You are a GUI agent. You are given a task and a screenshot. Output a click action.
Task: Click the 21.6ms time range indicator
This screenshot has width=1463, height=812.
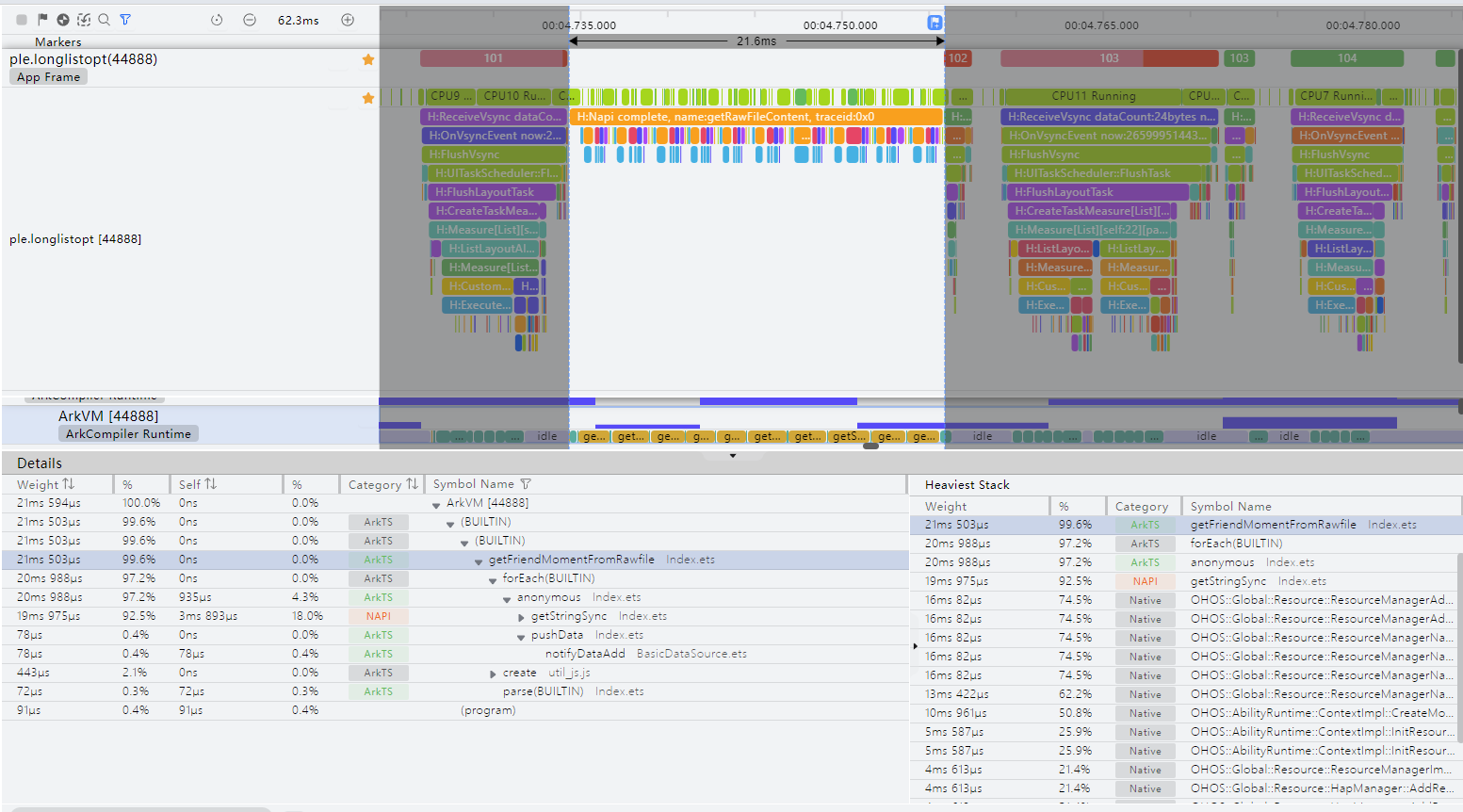tap(756, 41)
